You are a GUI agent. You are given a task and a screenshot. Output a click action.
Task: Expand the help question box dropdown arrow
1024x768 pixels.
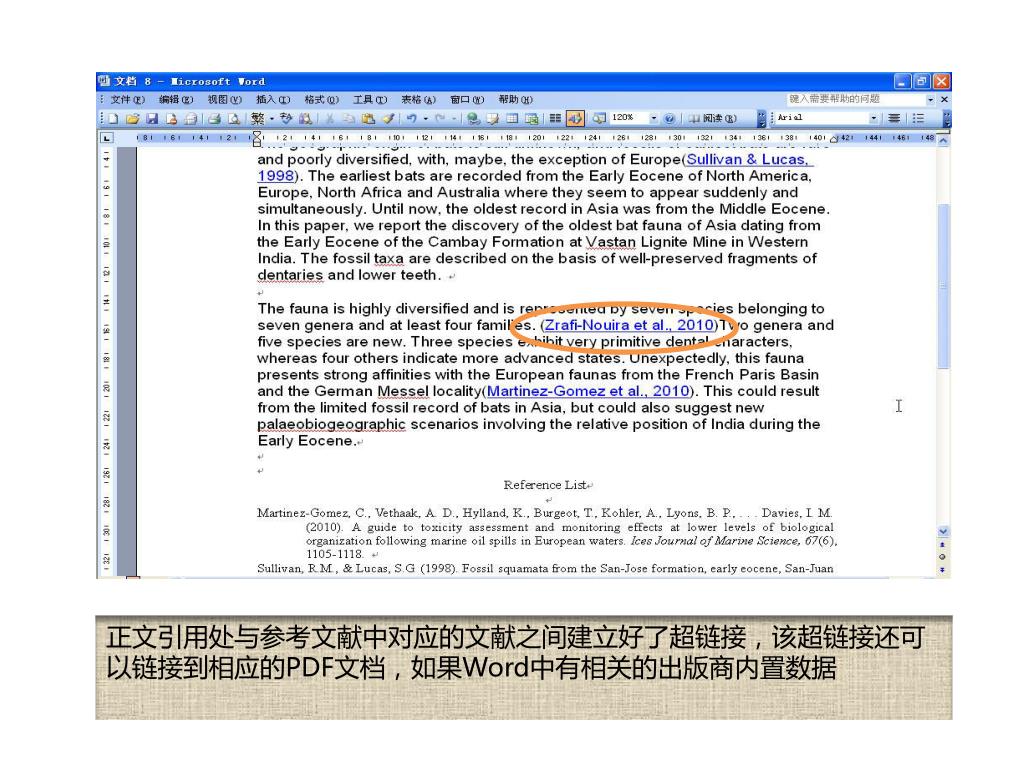point(931,99)
